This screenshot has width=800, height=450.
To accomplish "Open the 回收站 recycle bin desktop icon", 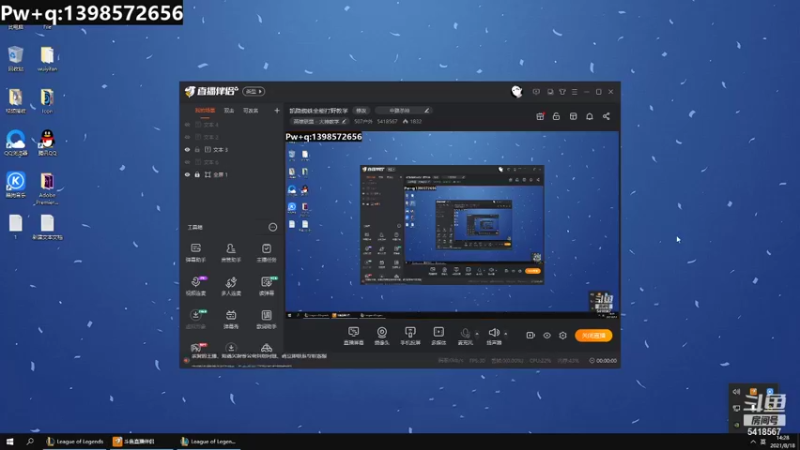I will click(x=16, y=58).
